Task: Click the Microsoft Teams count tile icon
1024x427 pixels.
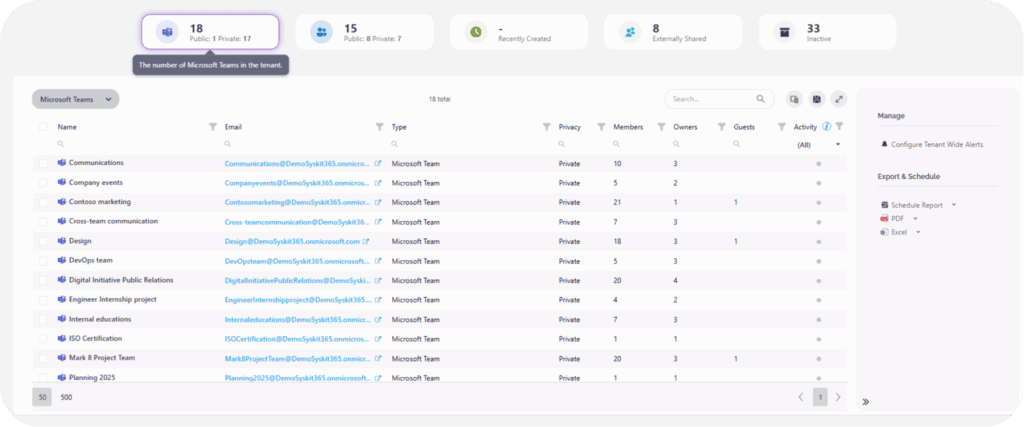Action: [167, 32]
